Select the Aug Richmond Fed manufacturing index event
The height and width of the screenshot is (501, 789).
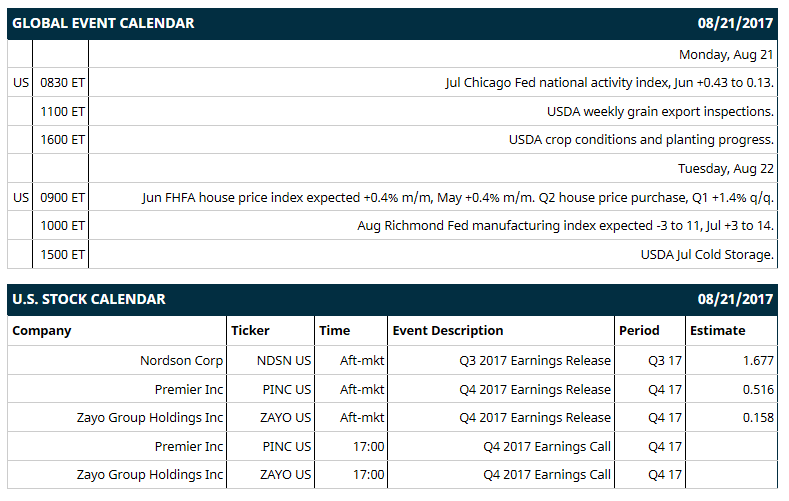click(566, 225)
